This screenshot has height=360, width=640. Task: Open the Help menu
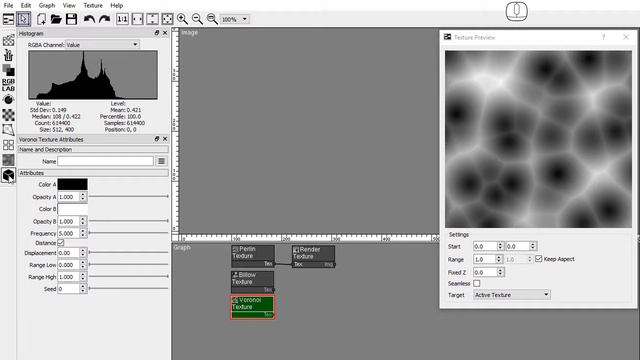116,5
